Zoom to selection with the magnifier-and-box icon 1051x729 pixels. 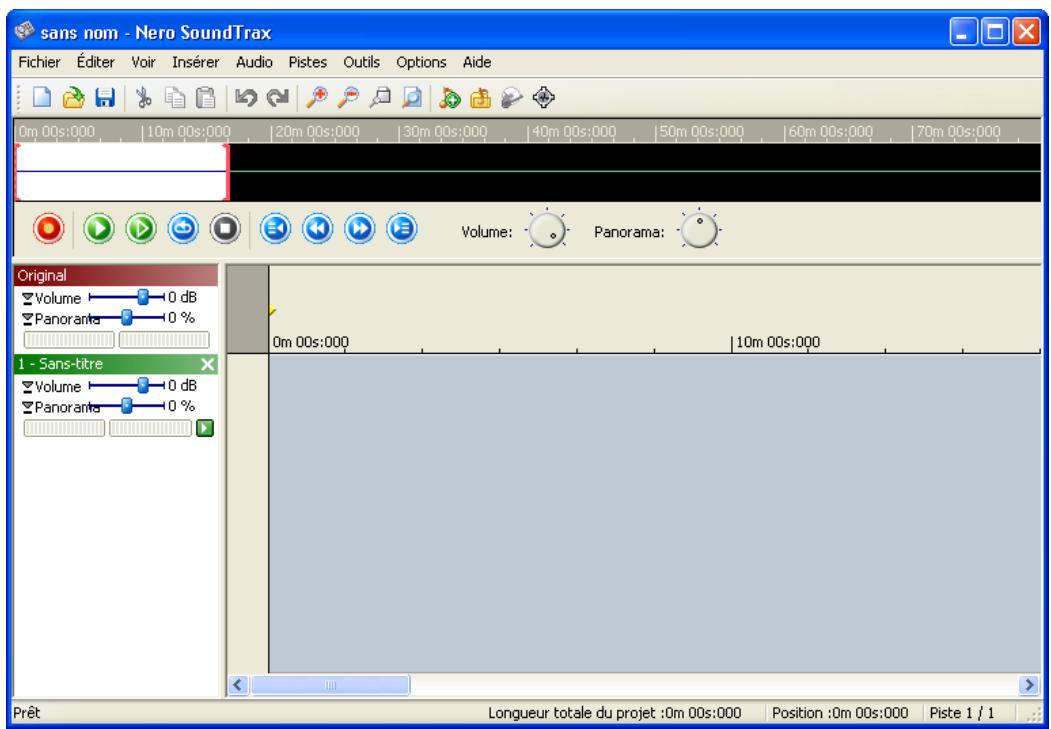pyautogui.click(x=380, y=98)
